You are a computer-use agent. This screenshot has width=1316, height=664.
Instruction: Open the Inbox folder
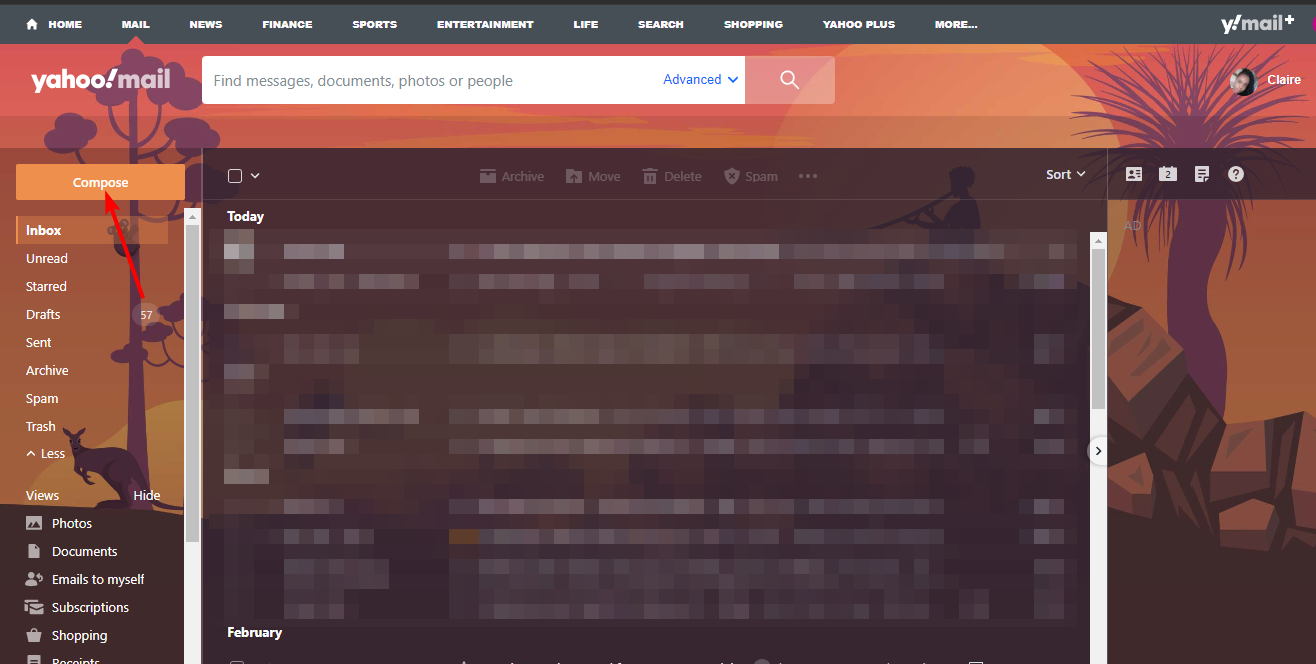tap(92, 230)
